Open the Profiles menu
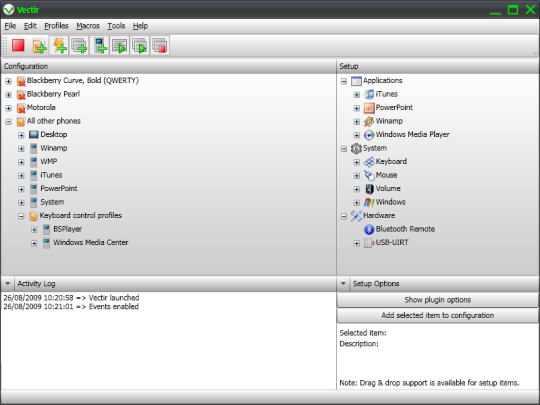 [x=56, y=26]
